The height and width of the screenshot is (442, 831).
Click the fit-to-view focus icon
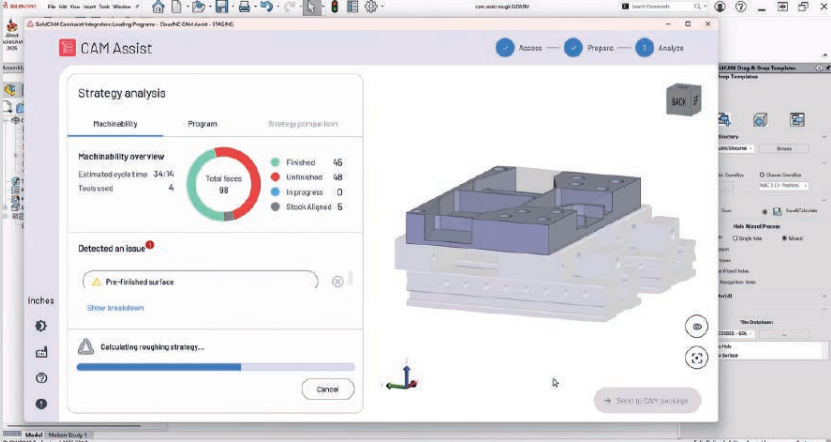tap(696, 358)
